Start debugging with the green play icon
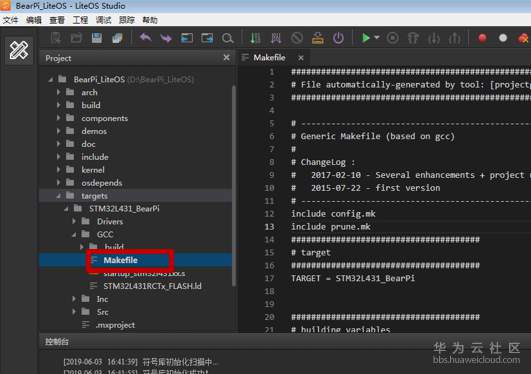The height and width of the screenshot is (374, 531). tap(365, 38)
